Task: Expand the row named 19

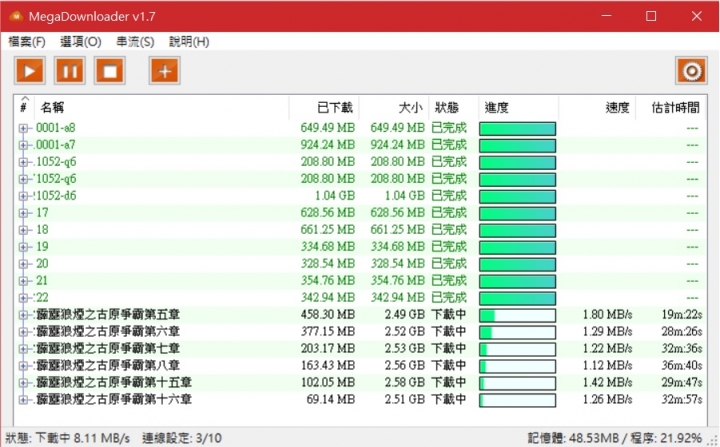Action: pyautogui.click(x=23, y=247)
